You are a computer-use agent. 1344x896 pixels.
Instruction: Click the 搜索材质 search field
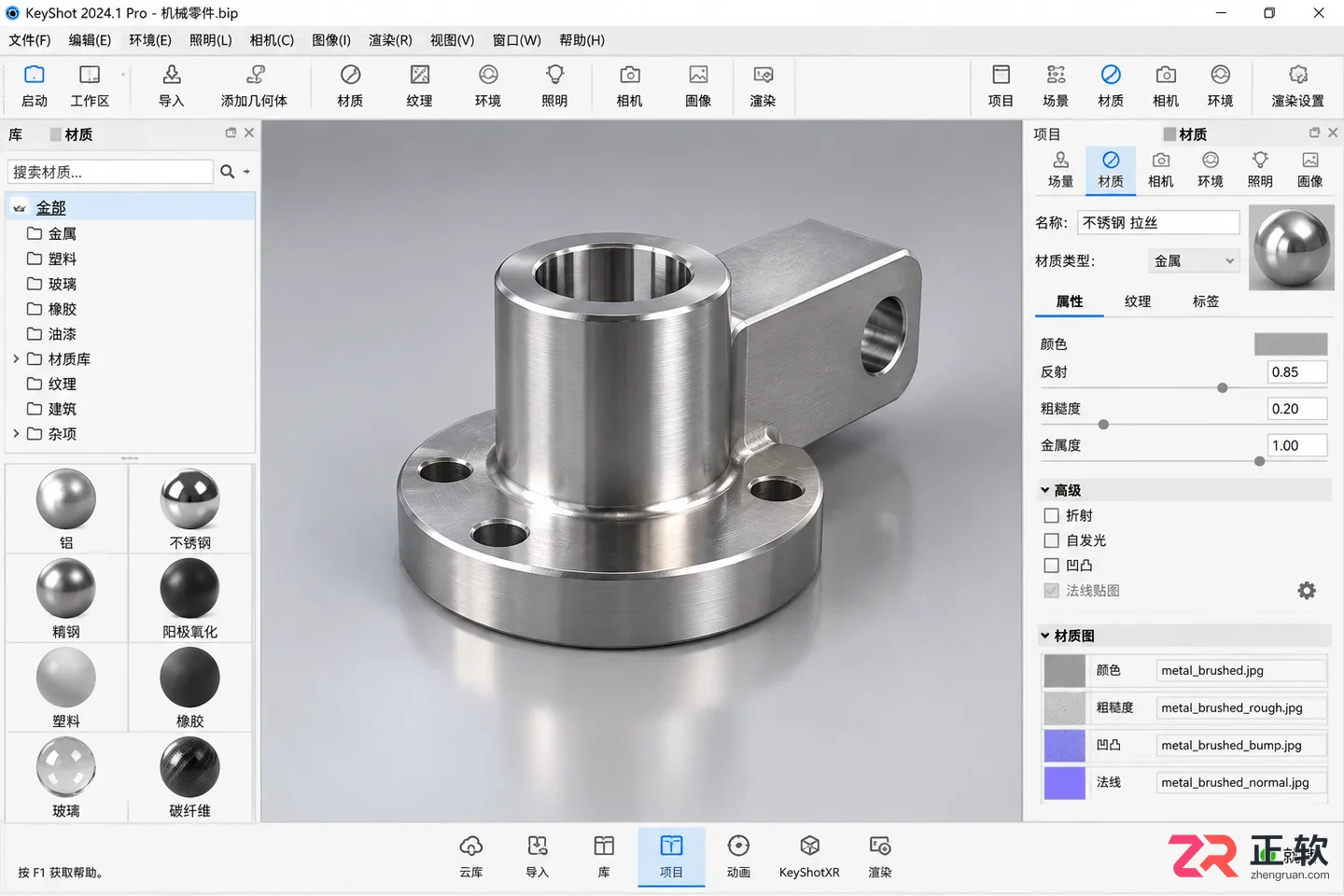(110, 172)
